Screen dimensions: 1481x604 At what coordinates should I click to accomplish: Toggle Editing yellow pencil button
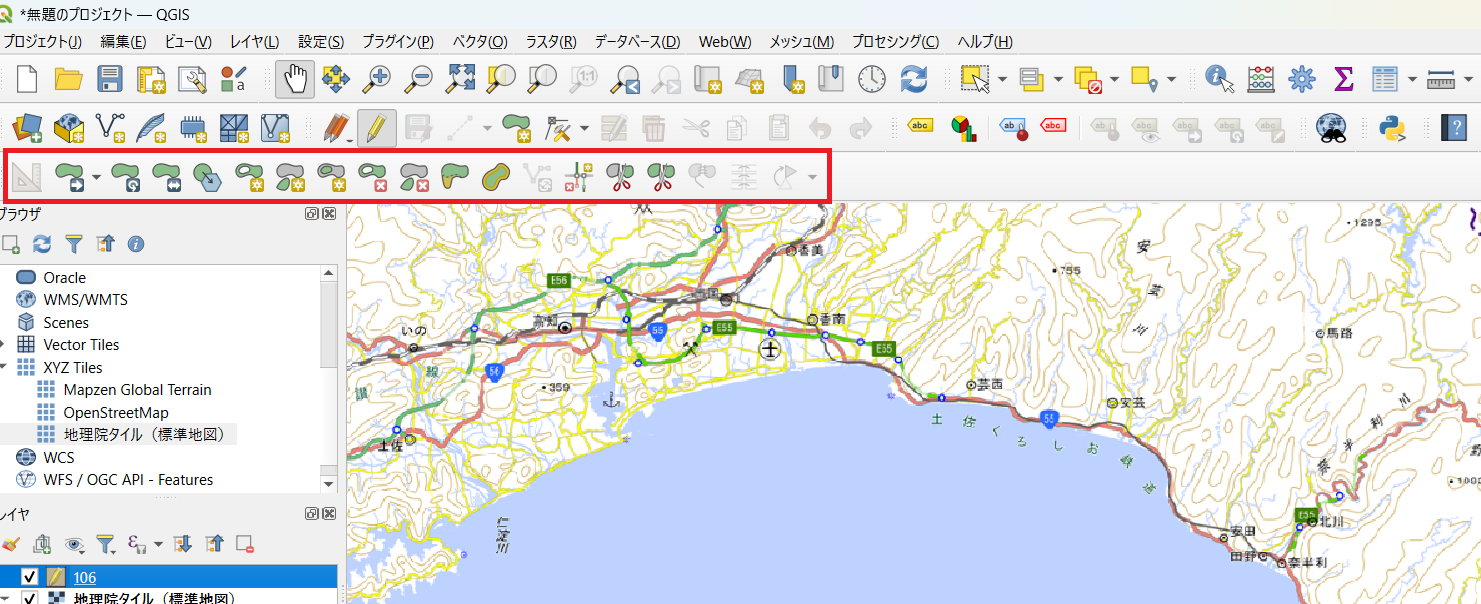coord(377,127)
